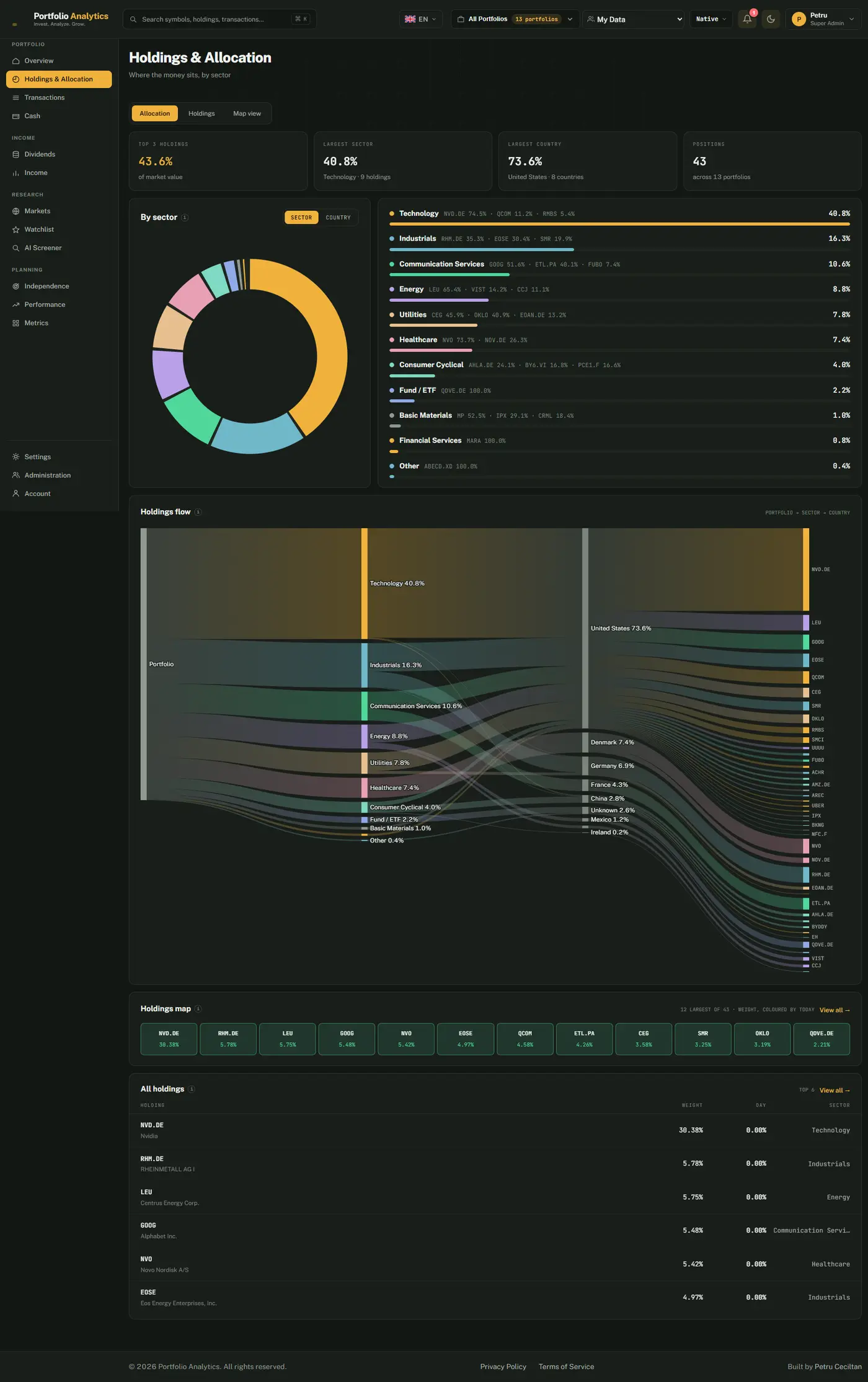This screenshot has width=868, height=1382.
Task: Open Settings gear in sidebar
Action: (16, 457)
